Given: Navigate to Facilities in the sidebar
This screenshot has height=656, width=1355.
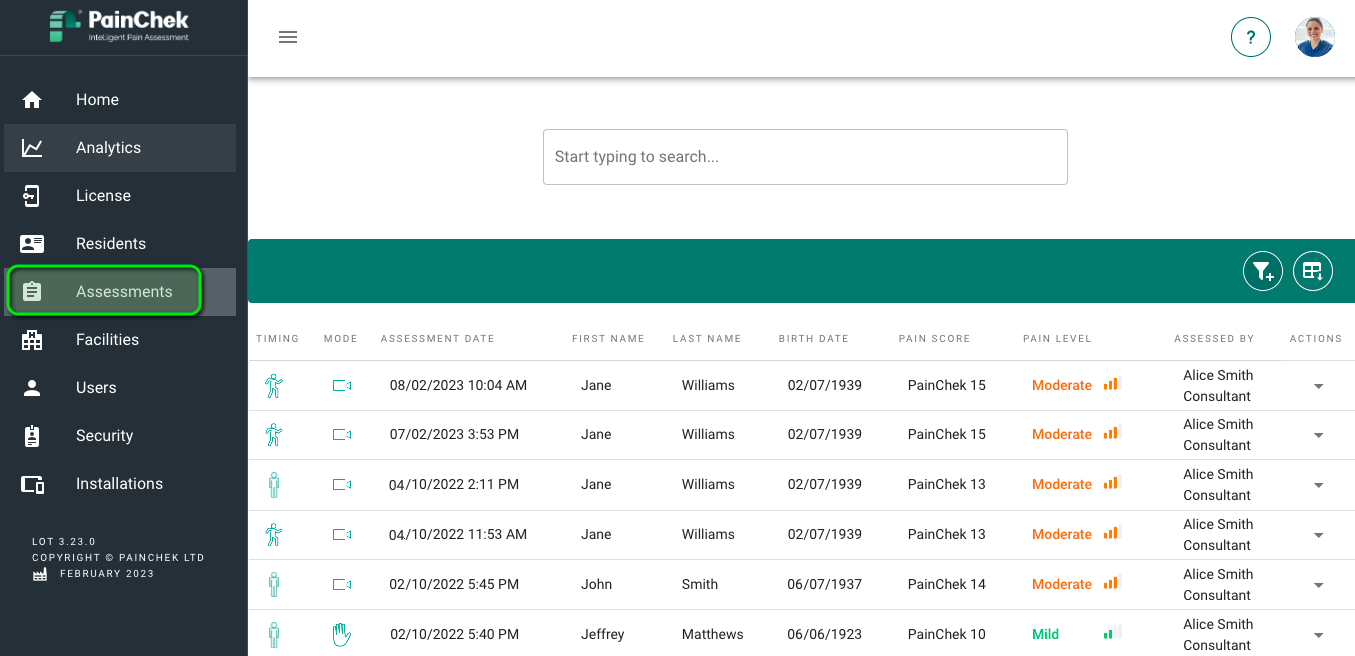Looking at the screenshot, I should (x=120, y=340).
